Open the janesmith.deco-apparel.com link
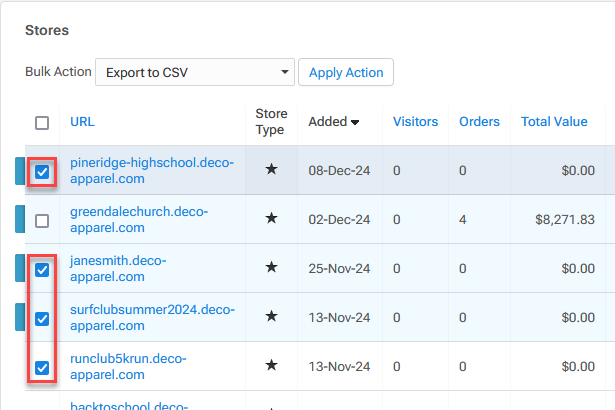This screenshot has width=615, height=410. pyautogui.click(x=118, y=268)
